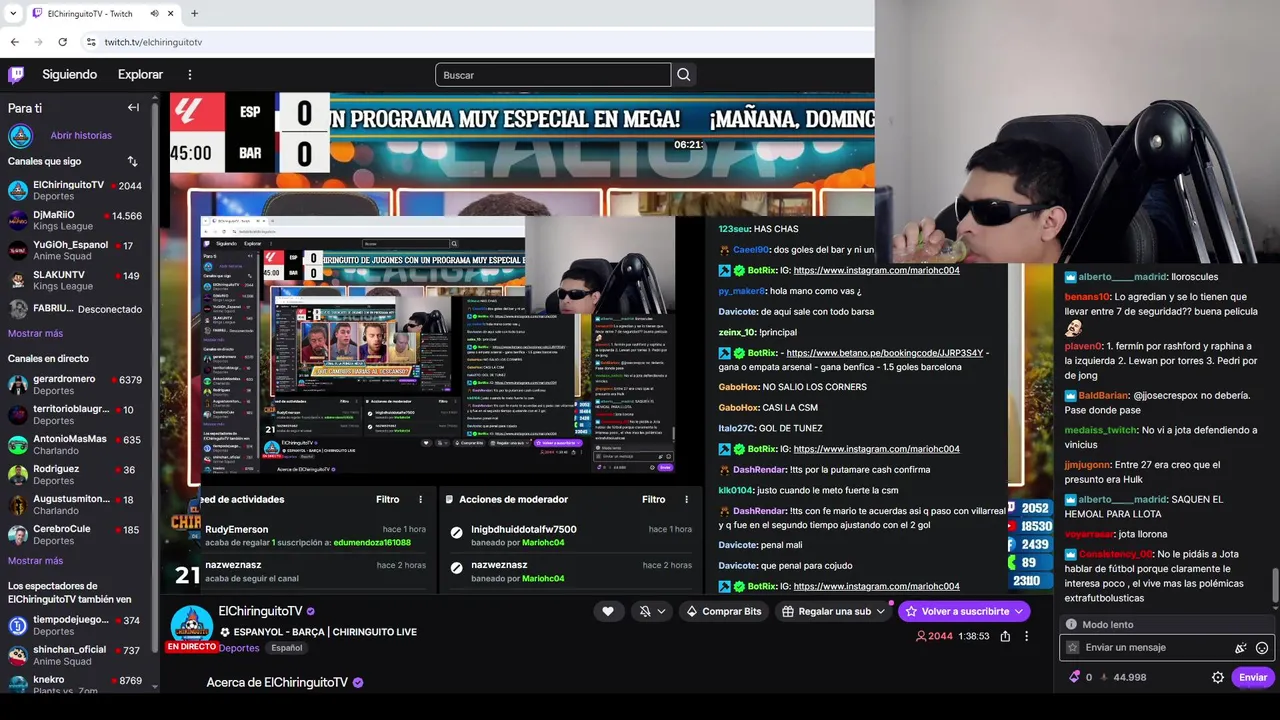Open Abrir historias link

click(81, 135)
